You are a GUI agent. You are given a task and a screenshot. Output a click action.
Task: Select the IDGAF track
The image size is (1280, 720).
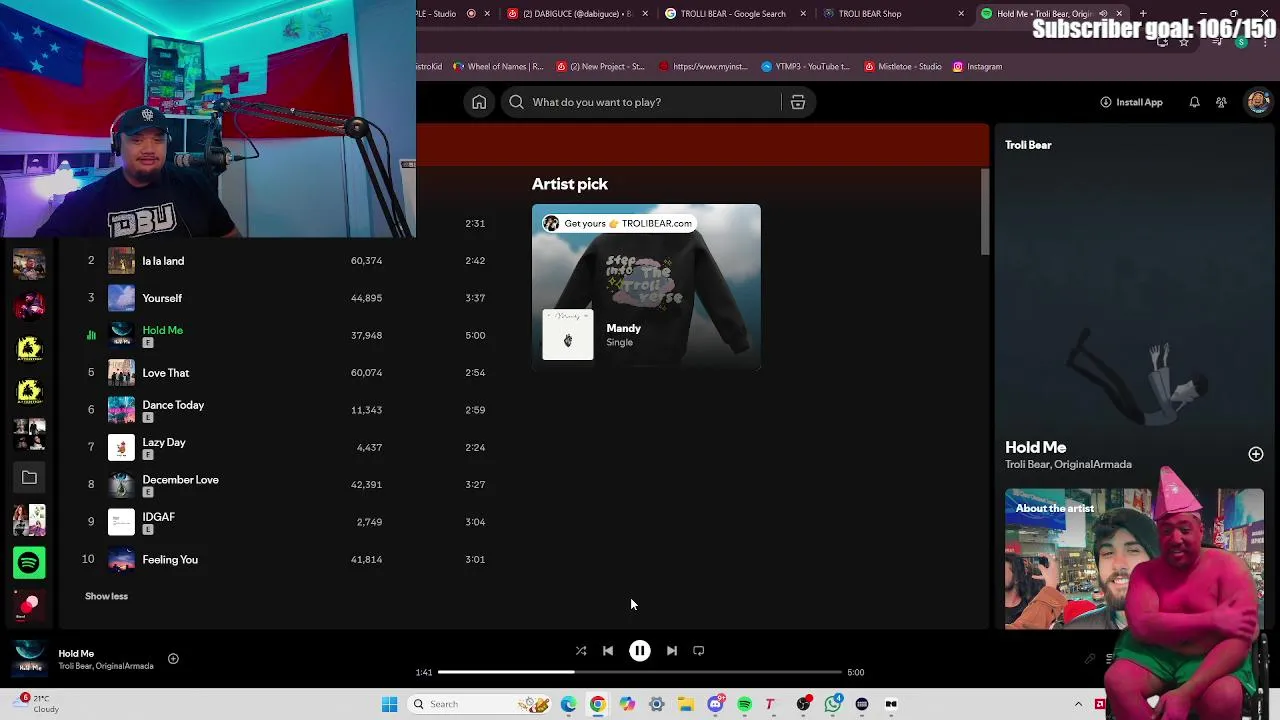click(x=285, y=522)
